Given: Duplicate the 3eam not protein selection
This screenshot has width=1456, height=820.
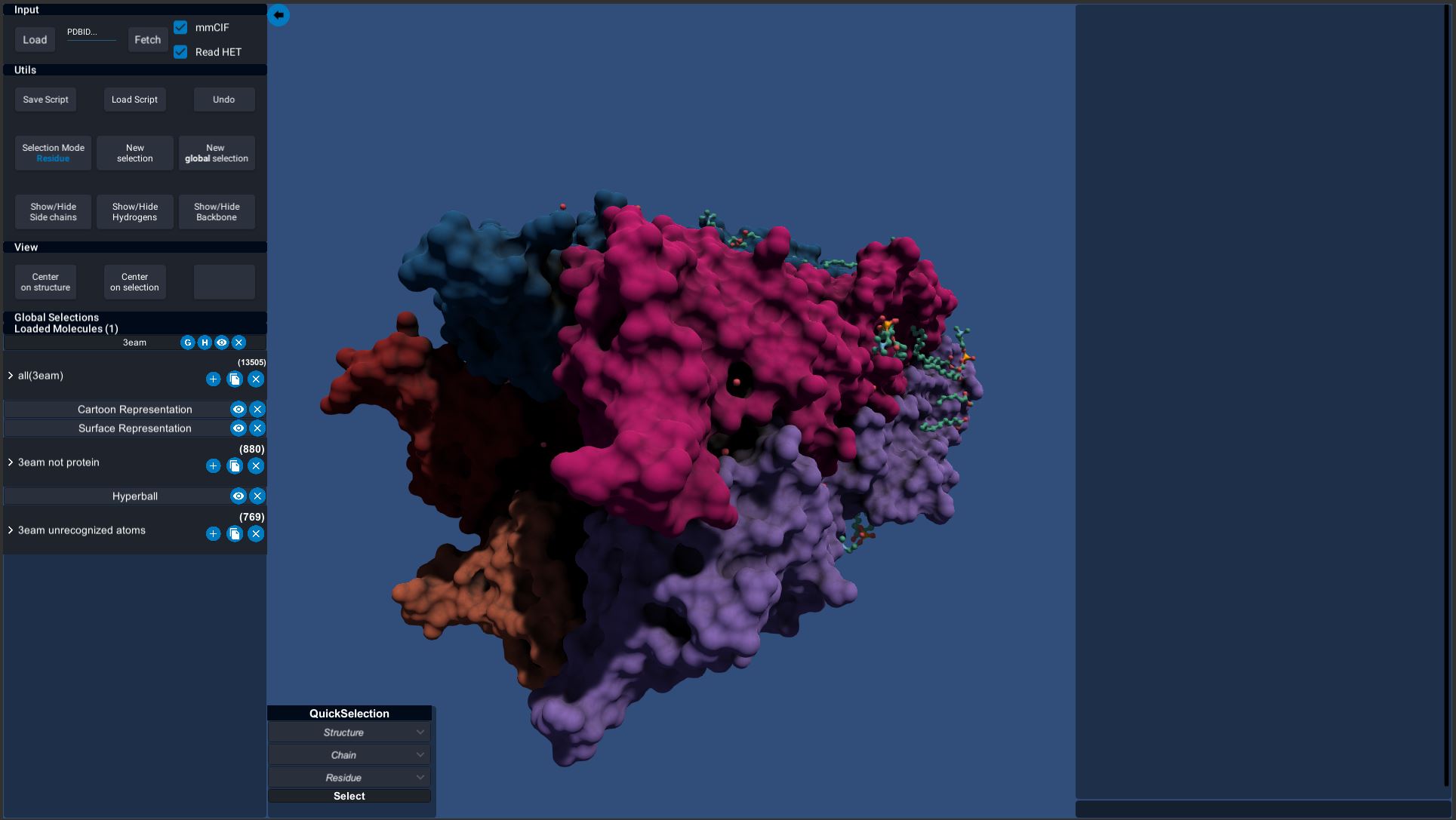Looking at the screenshot, I should pos(235,466).
